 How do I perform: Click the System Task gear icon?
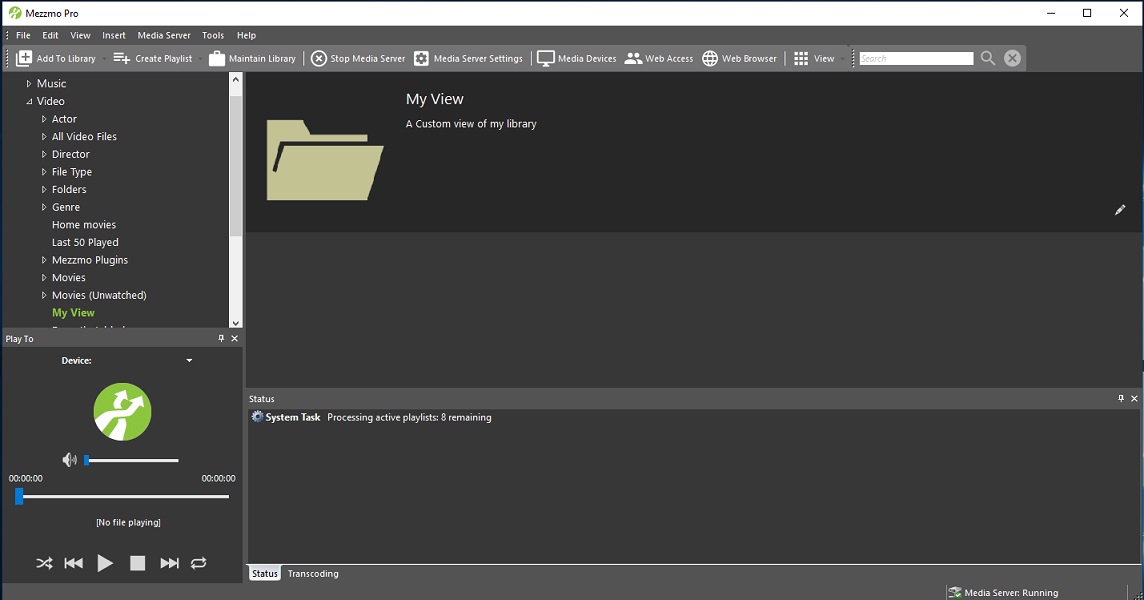[x=257, y=417]
